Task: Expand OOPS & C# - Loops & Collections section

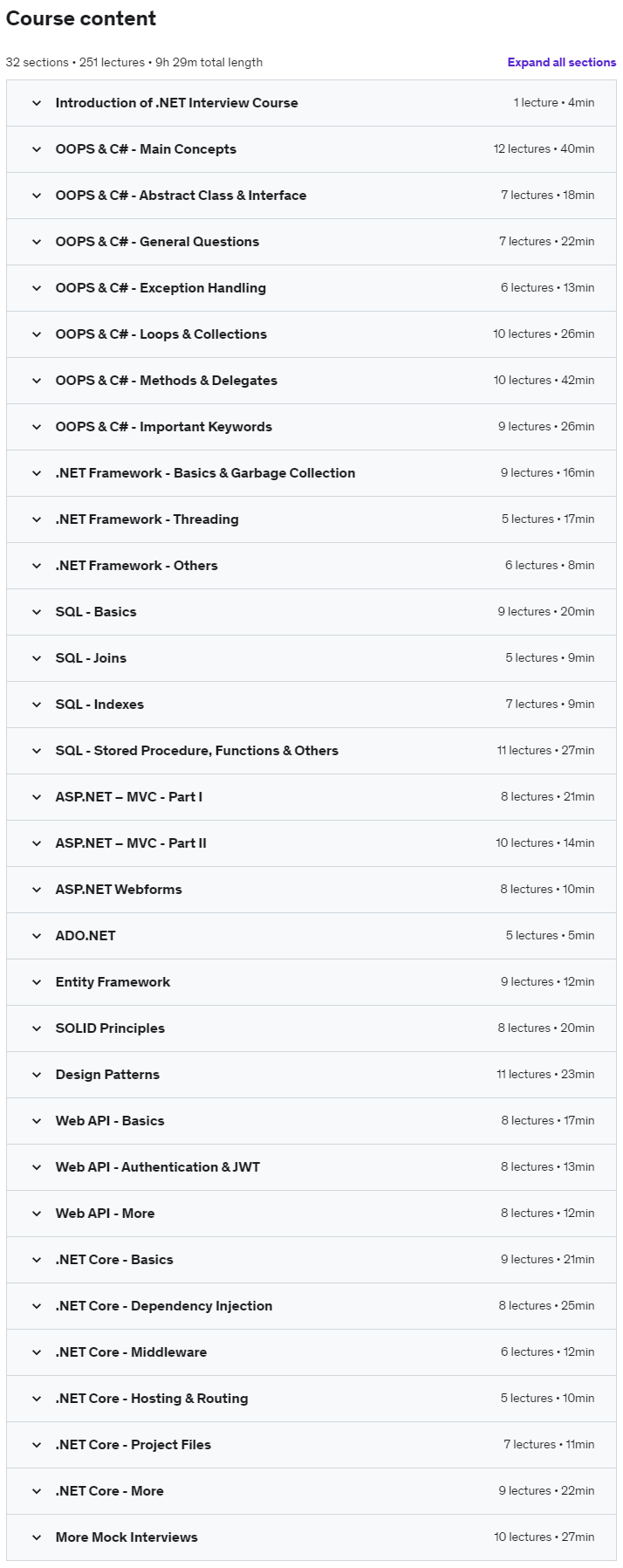Action: [x=311, y=334]
